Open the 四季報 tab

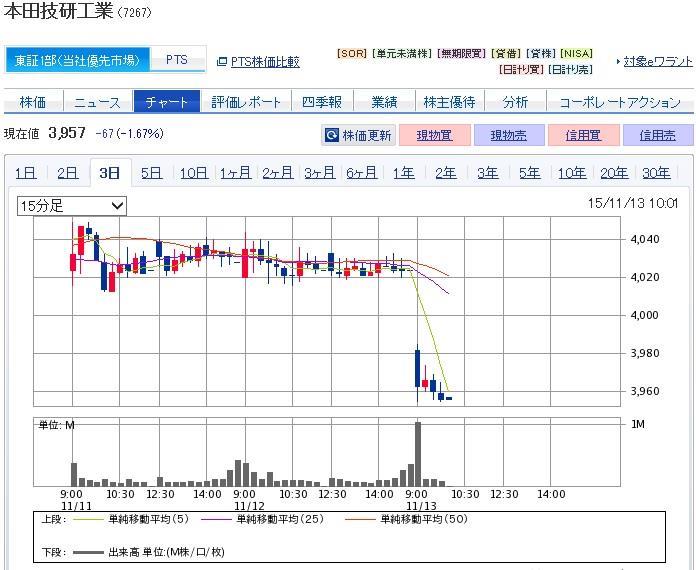(x=322, y=102)
